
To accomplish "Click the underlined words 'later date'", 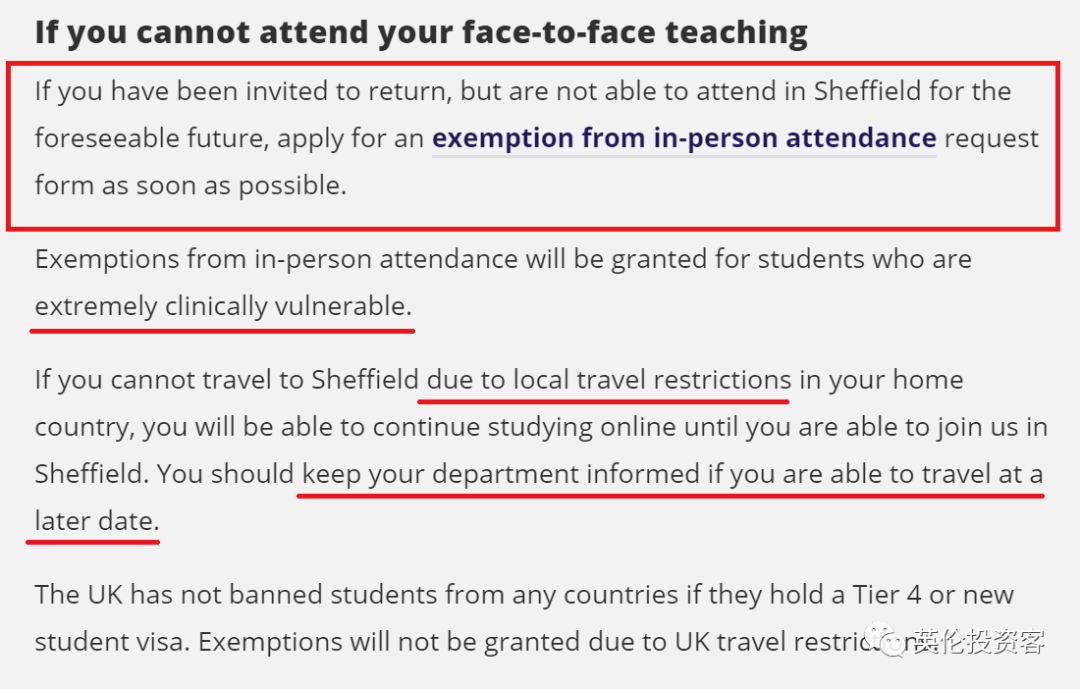I will pyautogui.click(x=96, y=522).
